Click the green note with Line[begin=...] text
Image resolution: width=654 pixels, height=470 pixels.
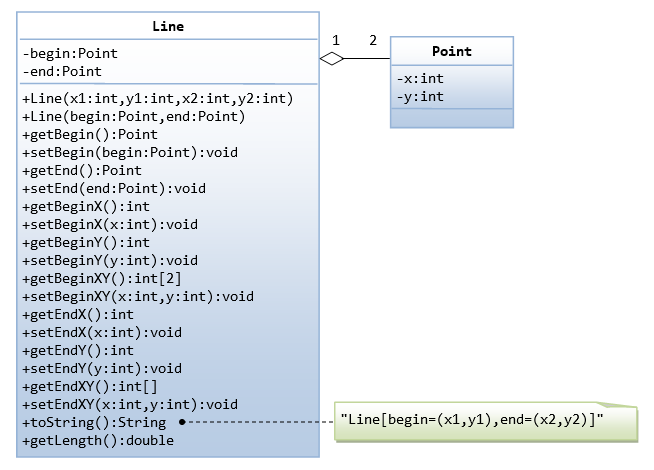(486, 420)
